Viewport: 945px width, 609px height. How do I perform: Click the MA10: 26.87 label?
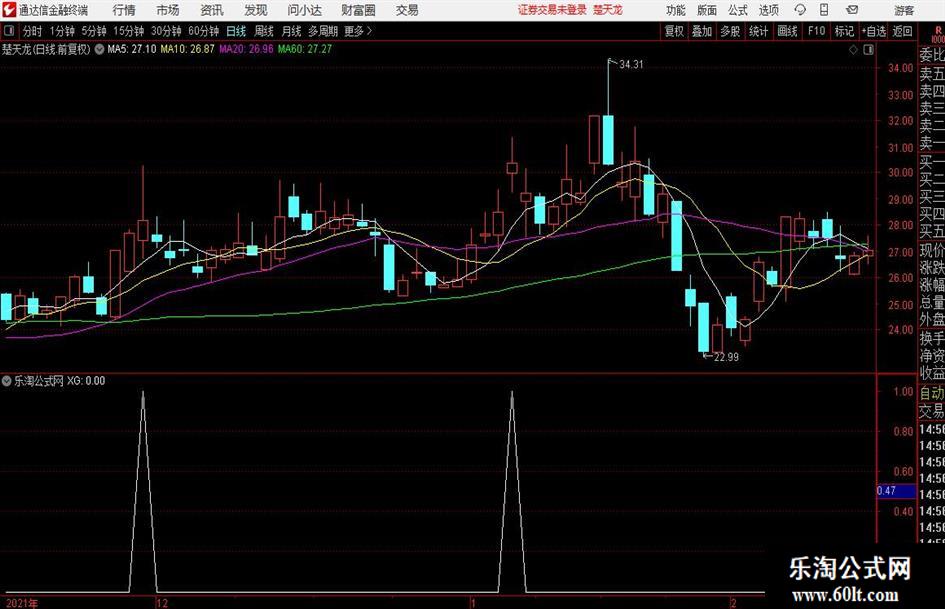187,49
